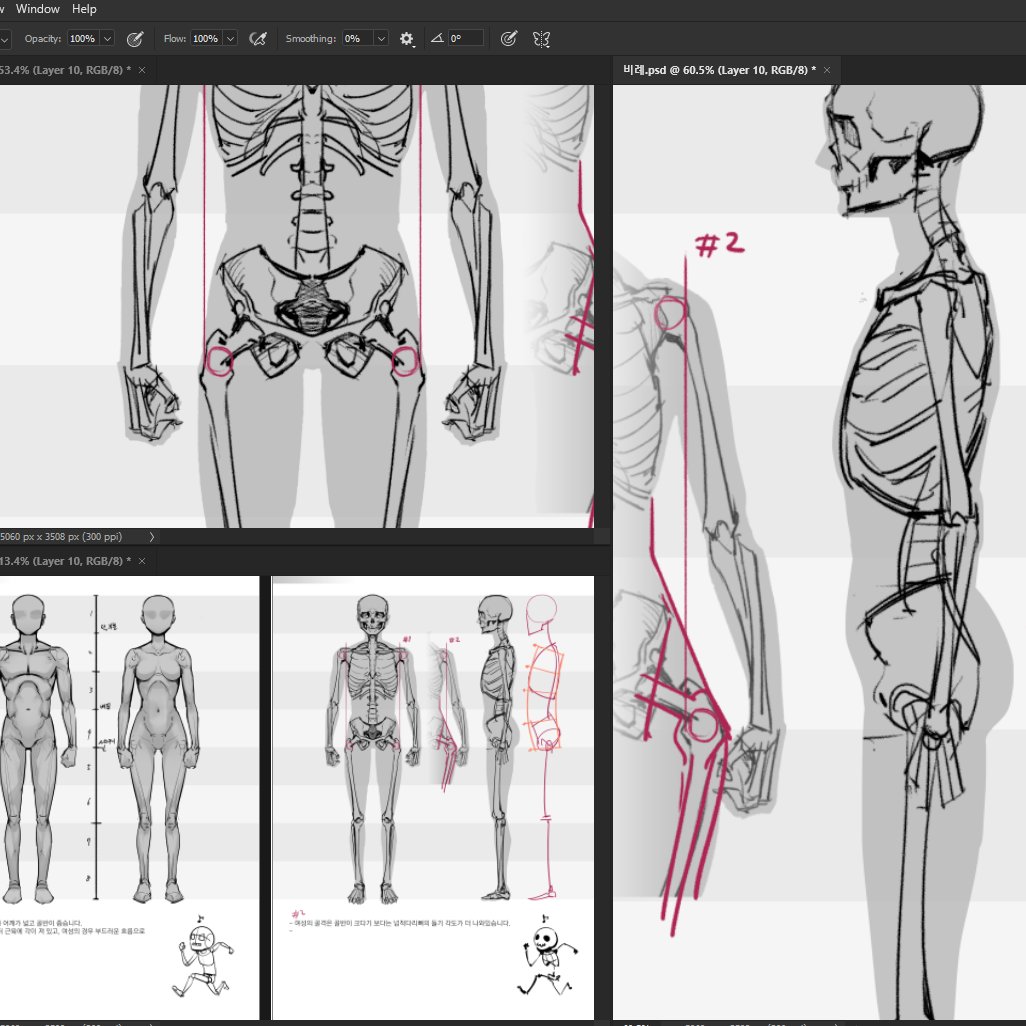Click the Opacity value field
The height and width of the screenshot is (1026, 1026).
tap(83, 39)
